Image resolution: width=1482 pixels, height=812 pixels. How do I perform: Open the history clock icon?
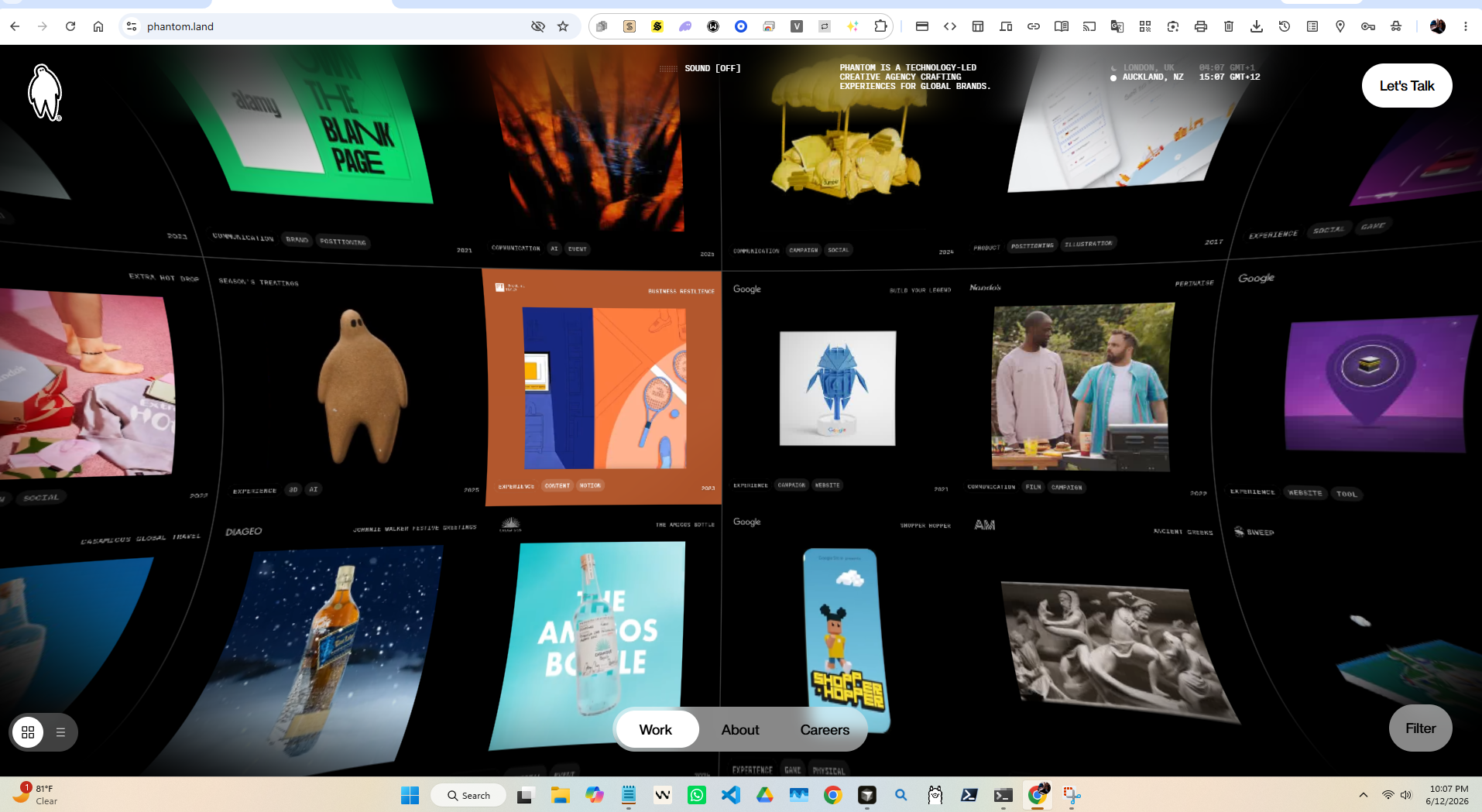(1285, 26)
